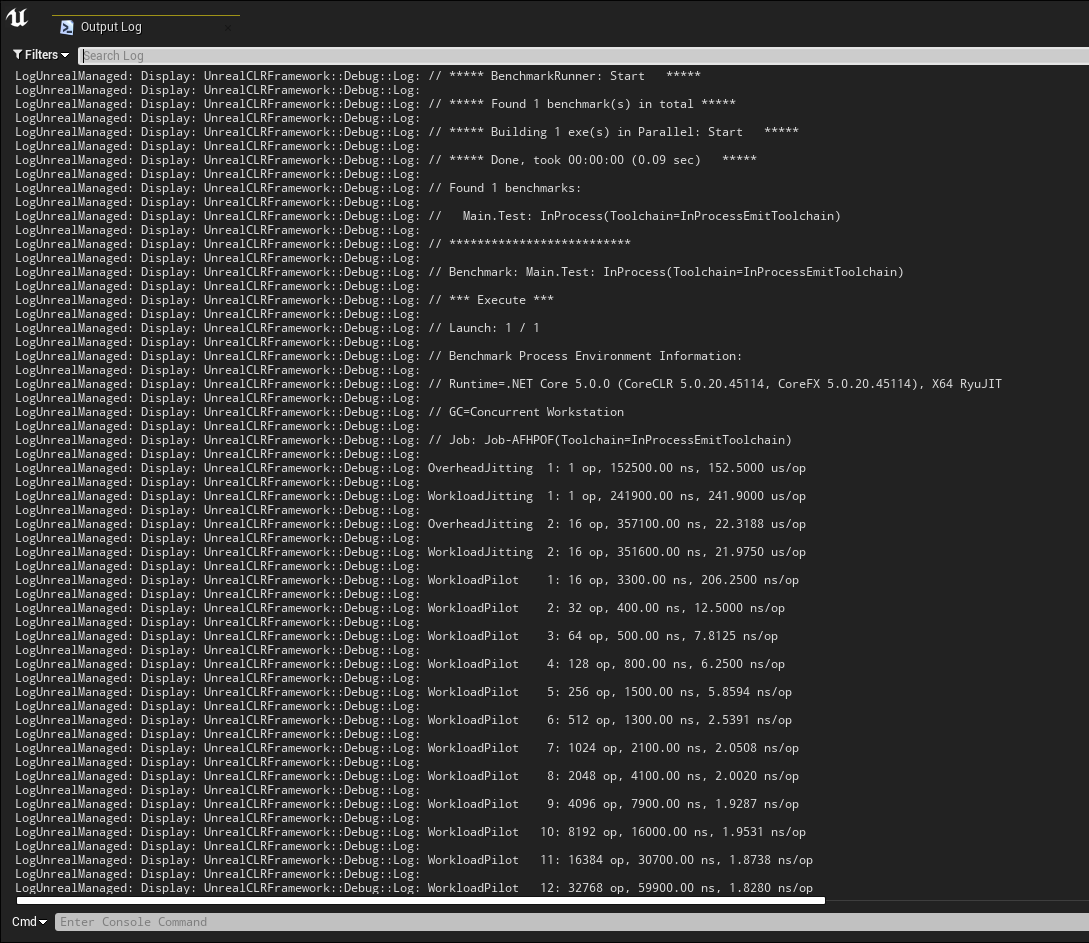Select the 'Done, took 00:00:00 (0.09 sec)' line

[x=386, y=160]
